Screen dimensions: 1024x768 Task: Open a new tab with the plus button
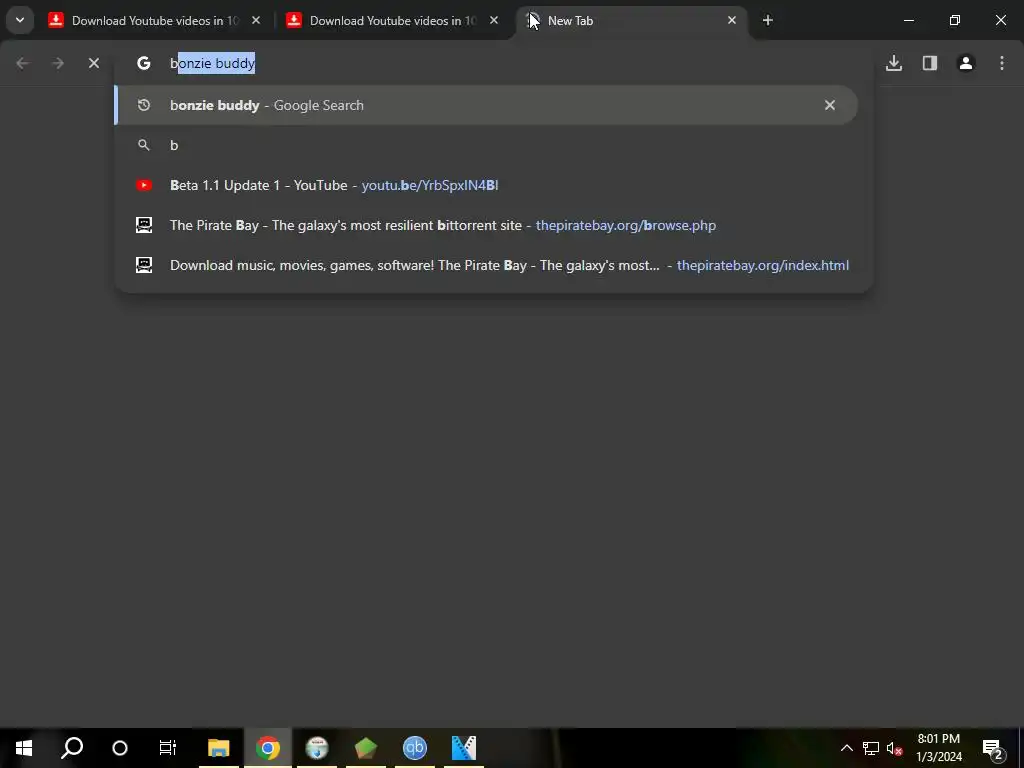(x=767, y=21)
